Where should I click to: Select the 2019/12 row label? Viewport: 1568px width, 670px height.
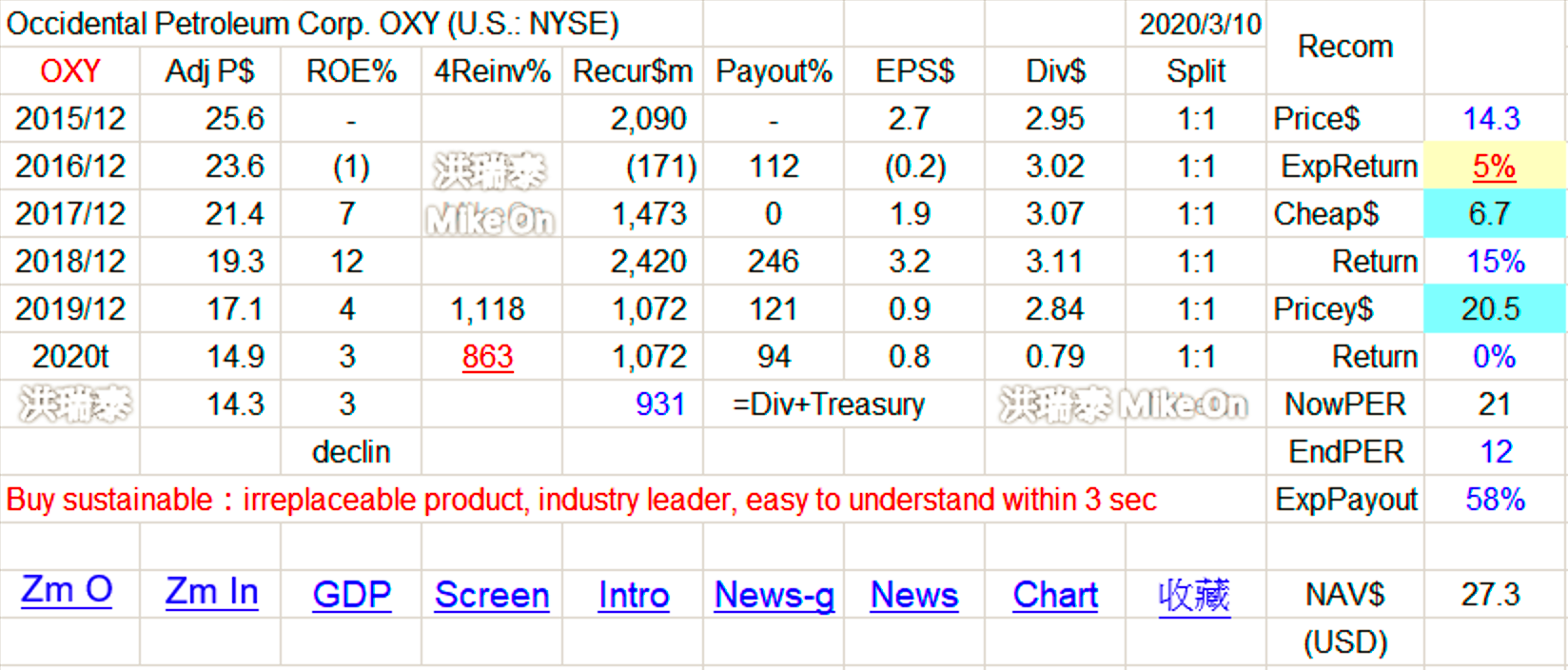click(70, 309)
